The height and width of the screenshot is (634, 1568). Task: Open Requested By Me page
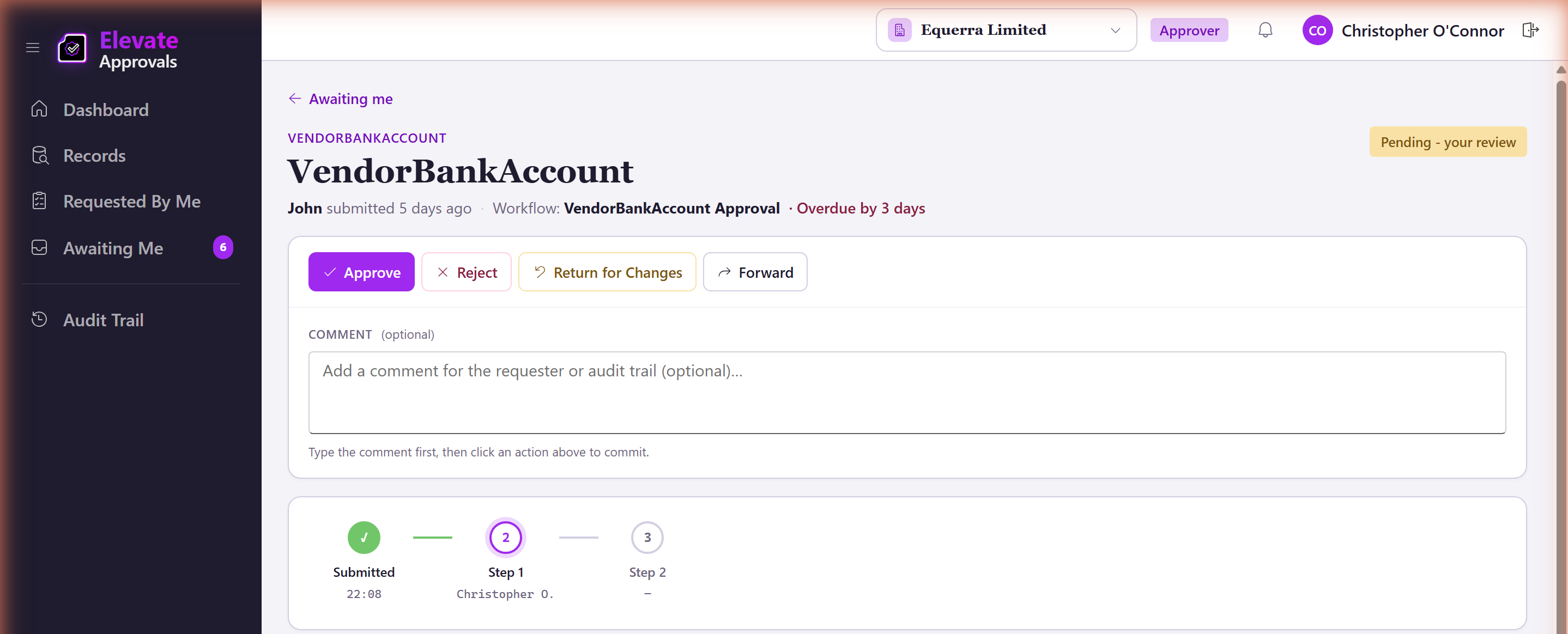(131, 202)
